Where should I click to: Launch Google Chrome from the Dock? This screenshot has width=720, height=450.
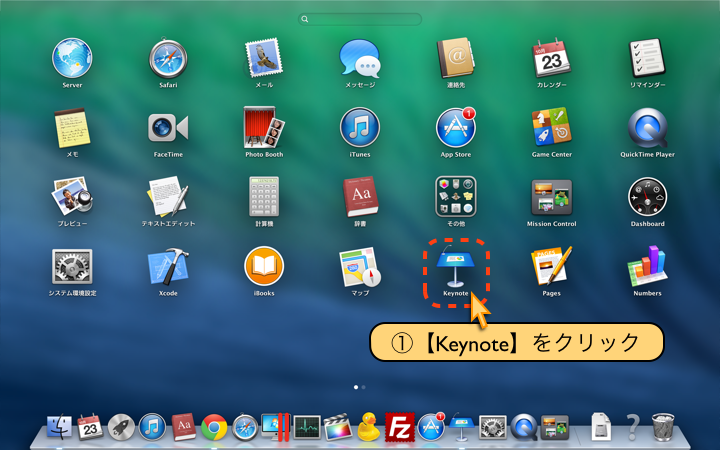pyautogui.click(x=214, y=427)
